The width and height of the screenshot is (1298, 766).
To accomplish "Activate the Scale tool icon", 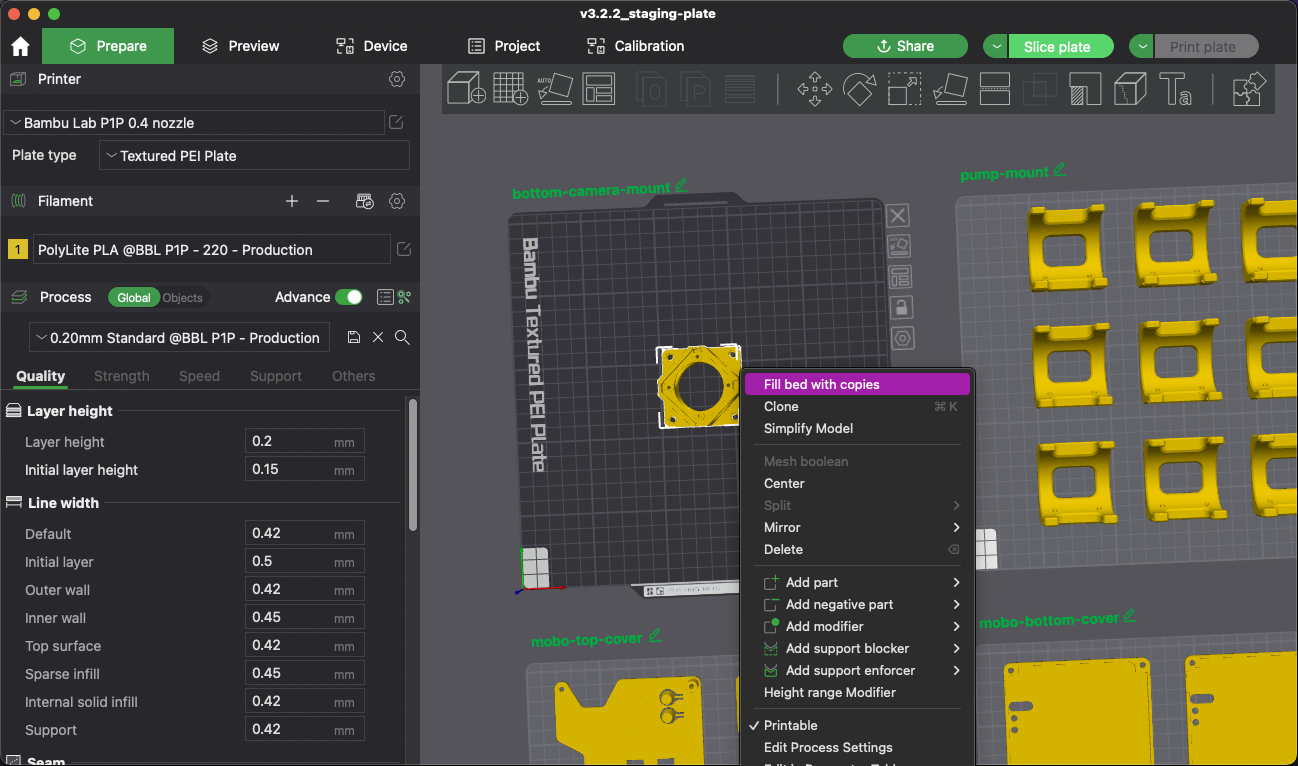I will pyautogui.click(x=904, y=89).
